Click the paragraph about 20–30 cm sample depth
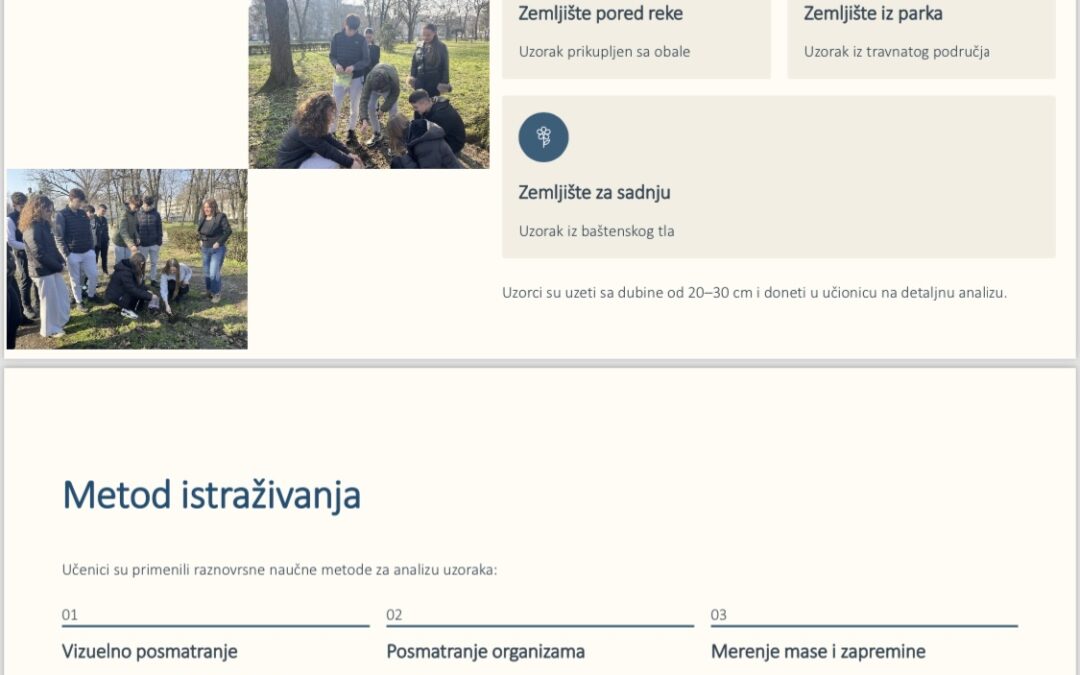This screenshot has width=1080, height=675. 754,293
